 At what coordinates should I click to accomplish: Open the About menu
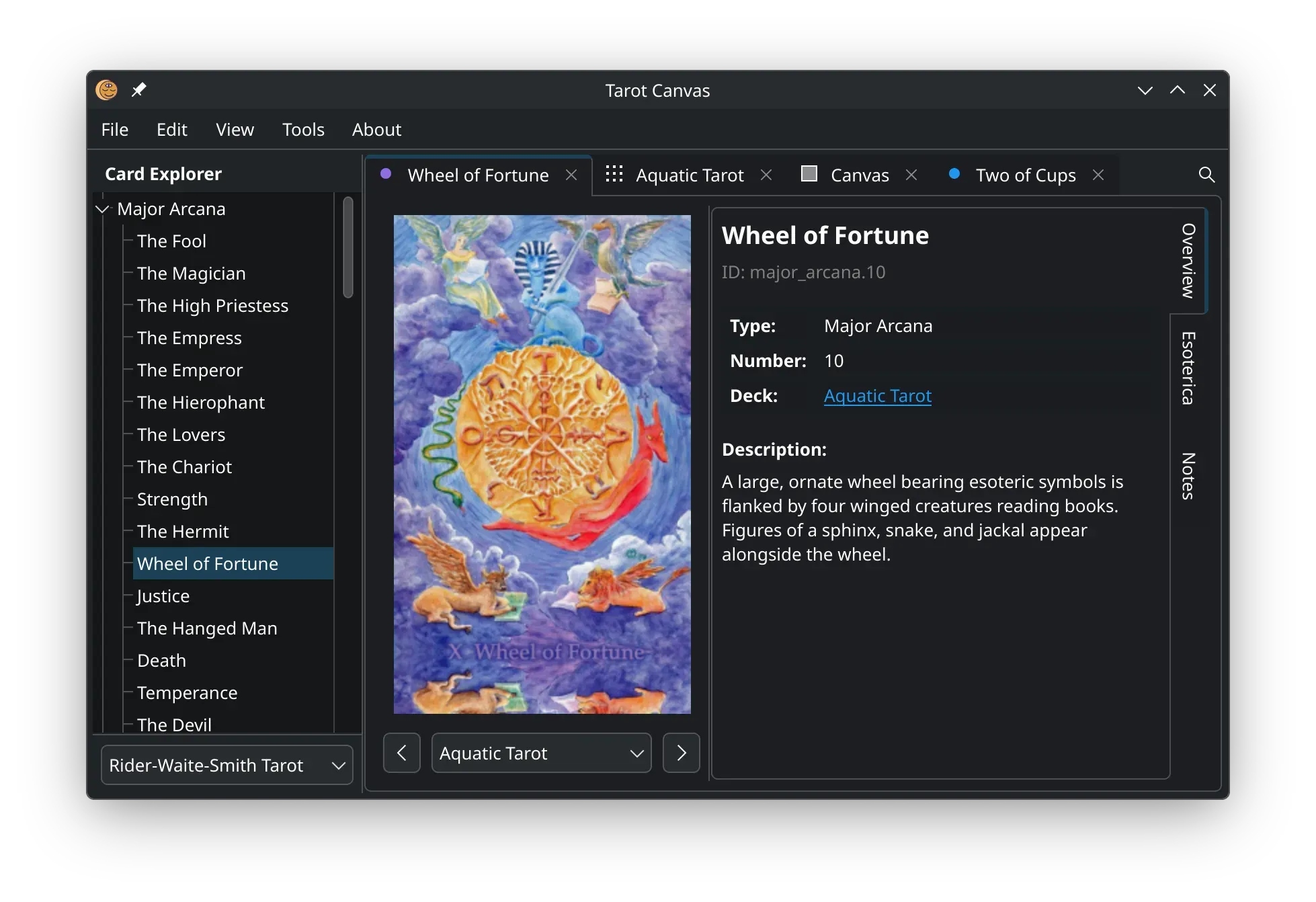(x=376, y=130)
